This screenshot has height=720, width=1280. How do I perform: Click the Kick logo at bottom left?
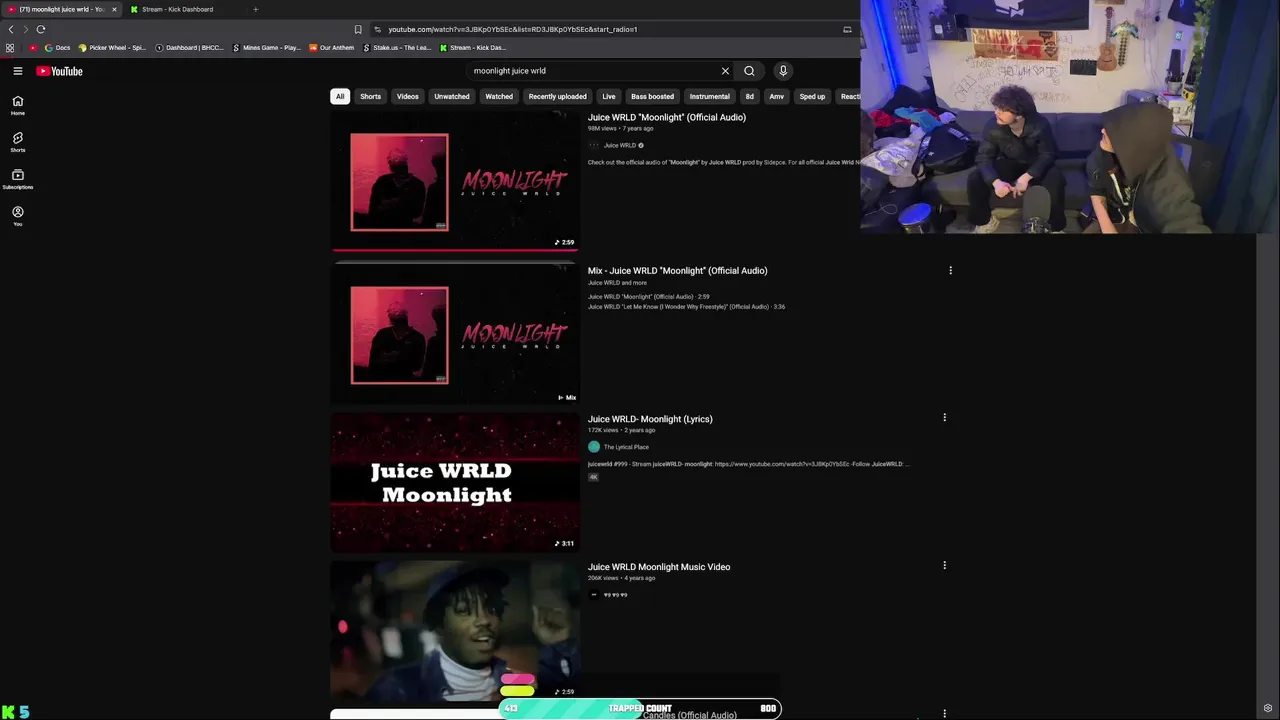pyautogui.click(x=9, y=712)
